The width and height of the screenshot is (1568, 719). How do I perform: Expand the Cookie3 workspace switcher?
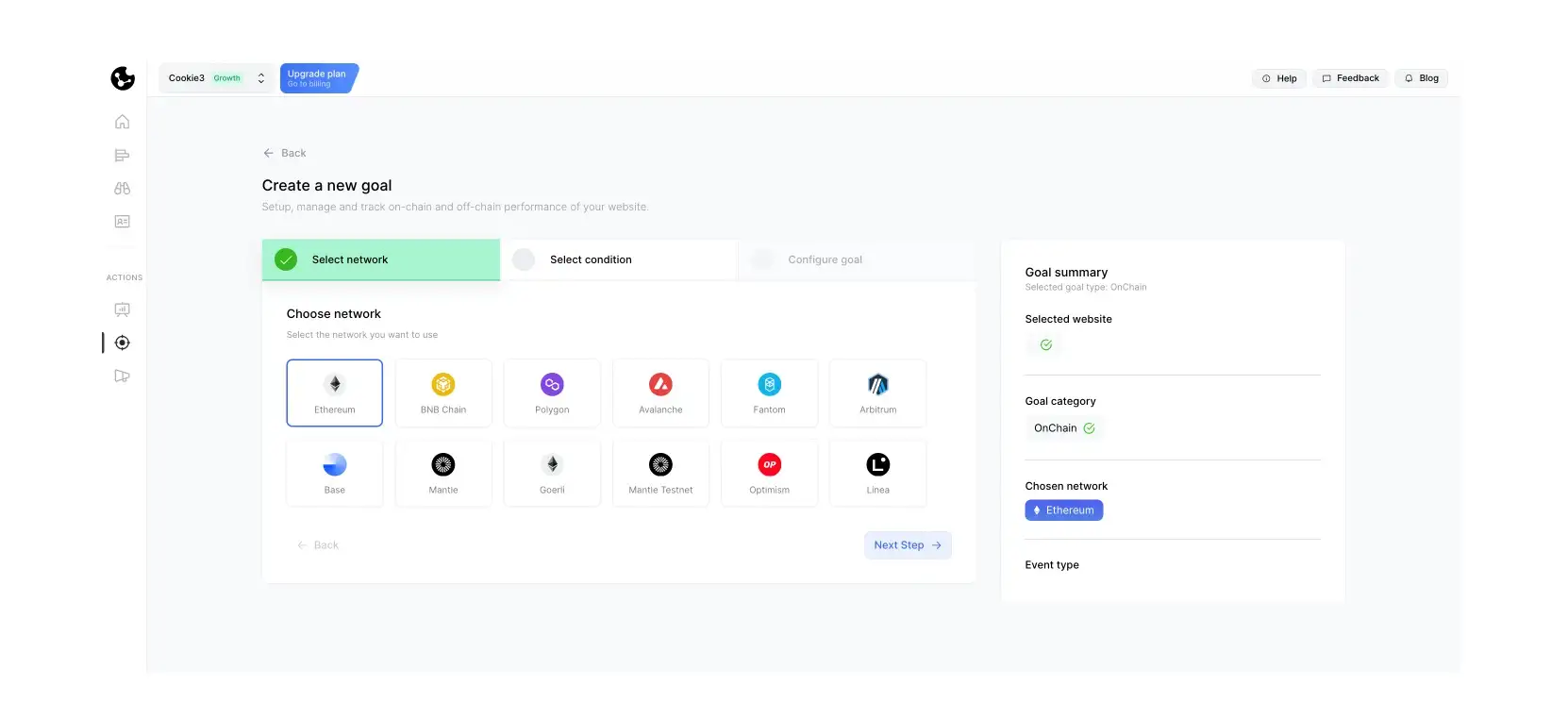tap(216, 78)
